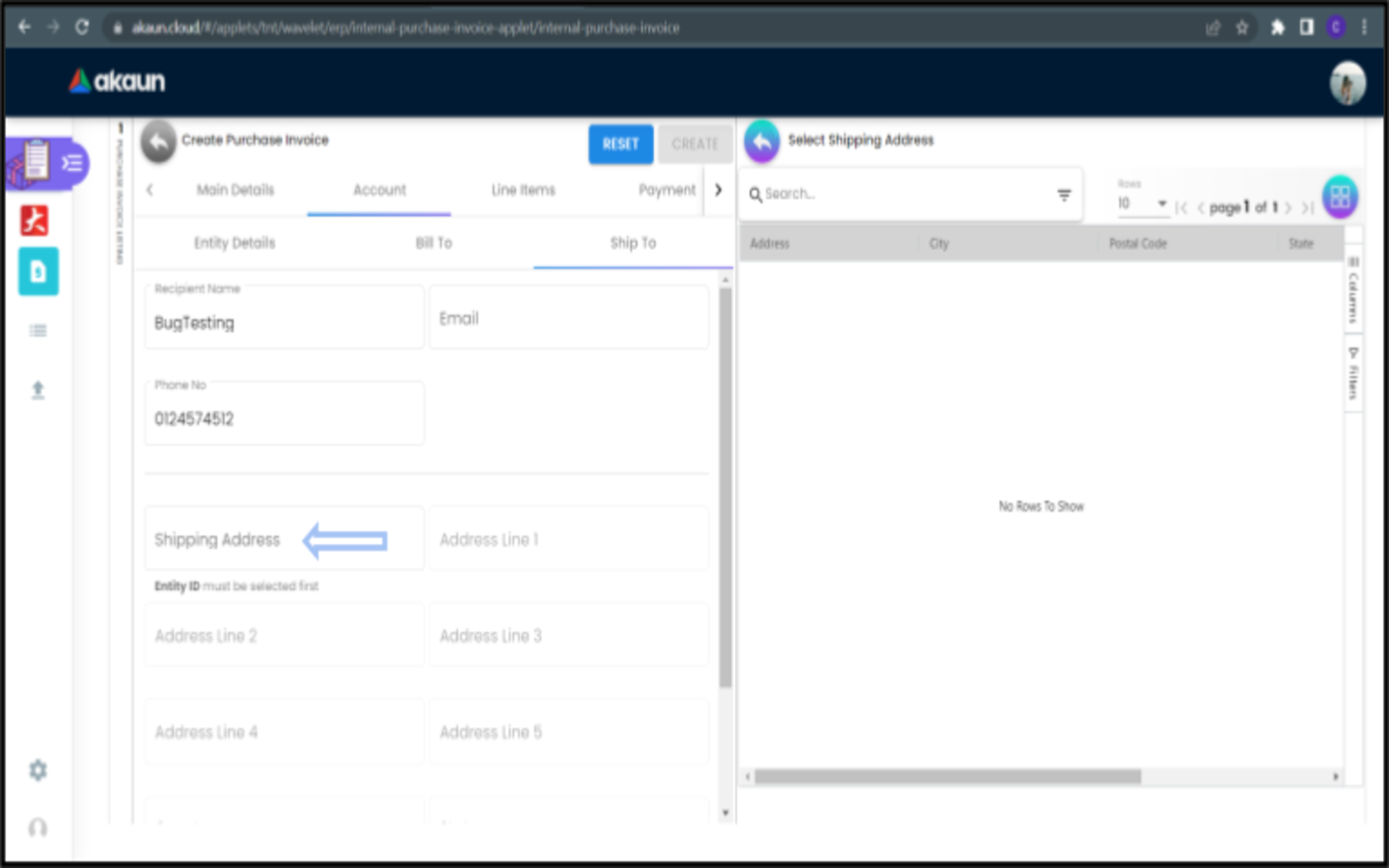Open the Main Details tab

(x=235, y=190)
